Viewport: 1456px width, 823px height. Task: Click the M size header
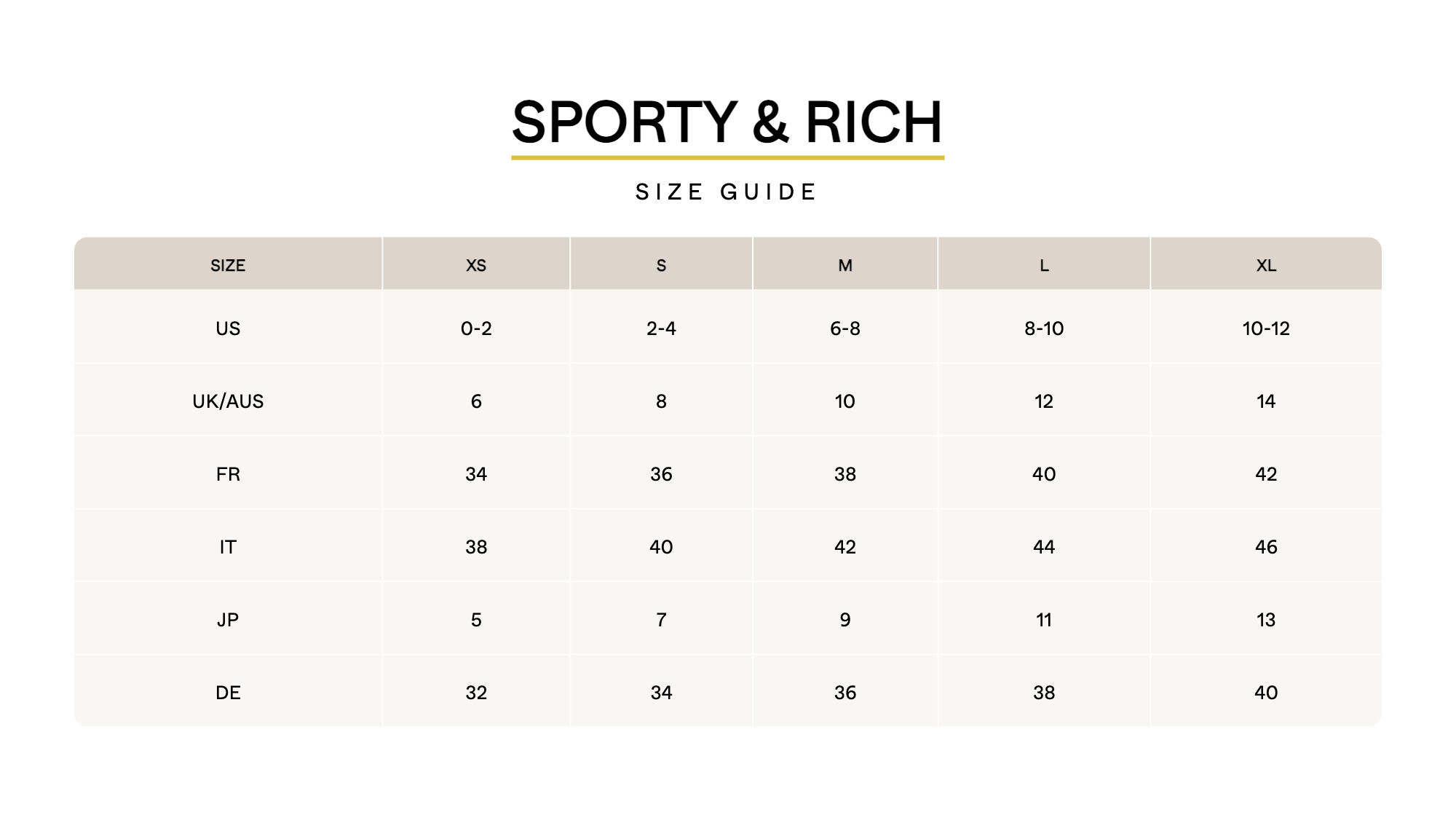[845, 265]
